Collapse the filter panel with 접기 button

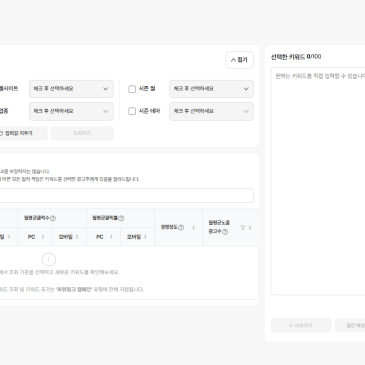coord(239,60)
